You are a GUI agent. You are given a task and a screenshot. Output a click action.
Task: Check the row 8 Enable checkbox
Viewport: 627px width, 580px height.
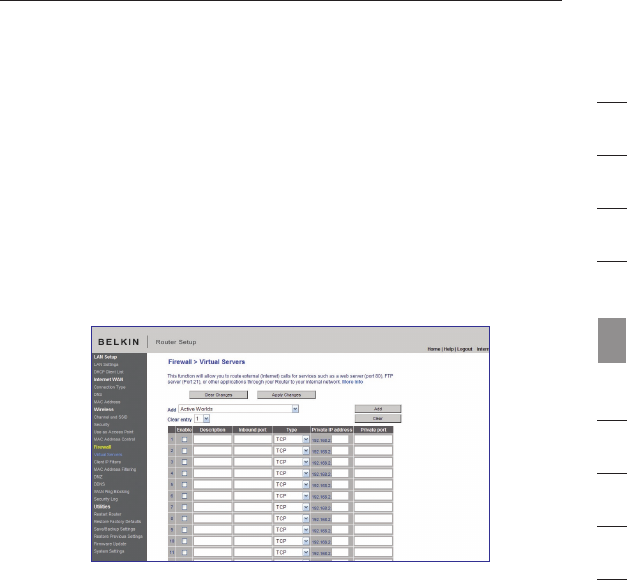coord(184,518)
